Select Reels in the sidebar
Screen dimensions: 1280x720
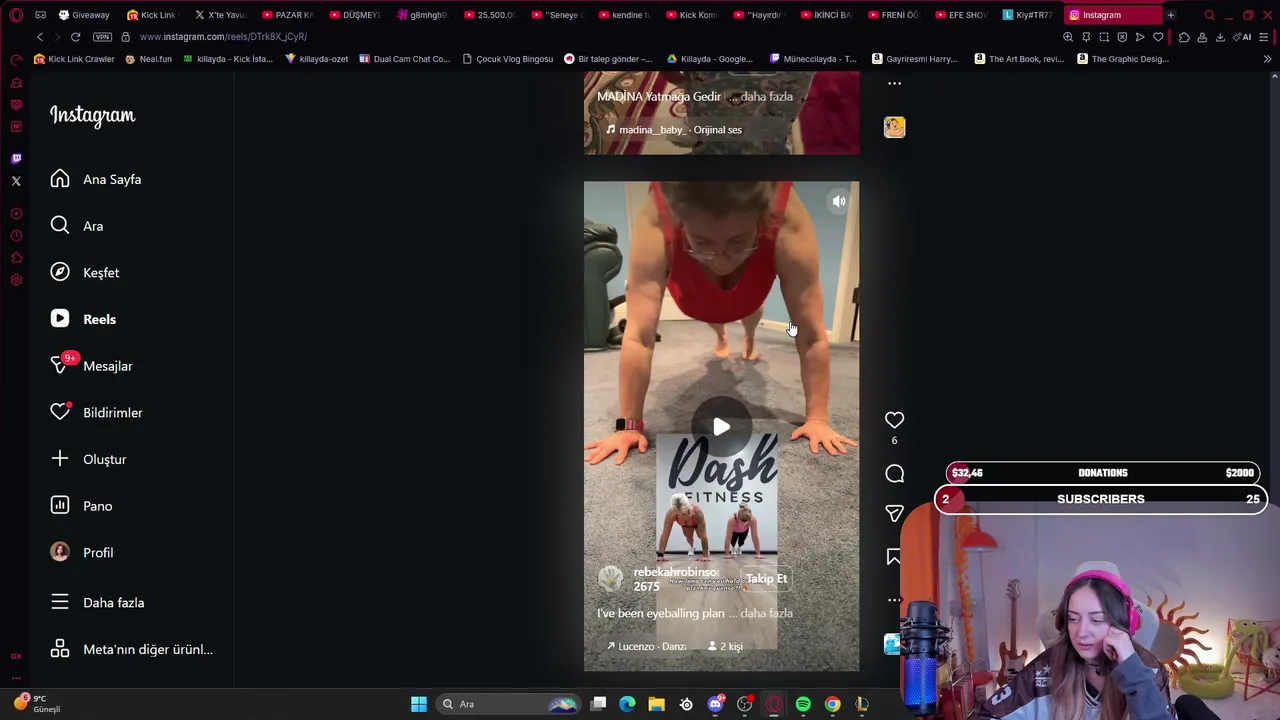[84, 319]
